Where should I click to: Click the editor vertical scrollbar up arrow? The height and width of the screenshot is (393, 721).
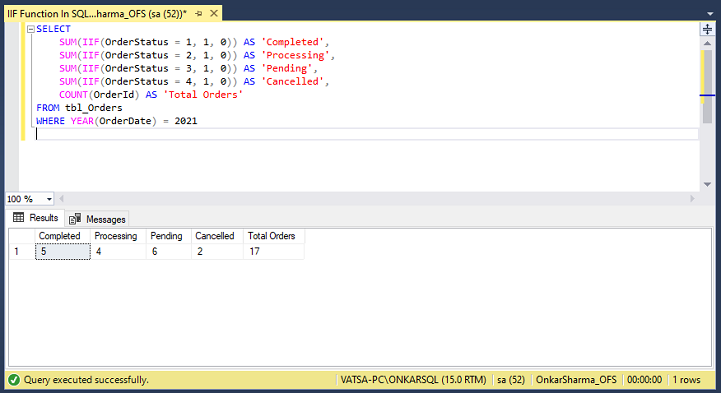click(x=707, y=43)
